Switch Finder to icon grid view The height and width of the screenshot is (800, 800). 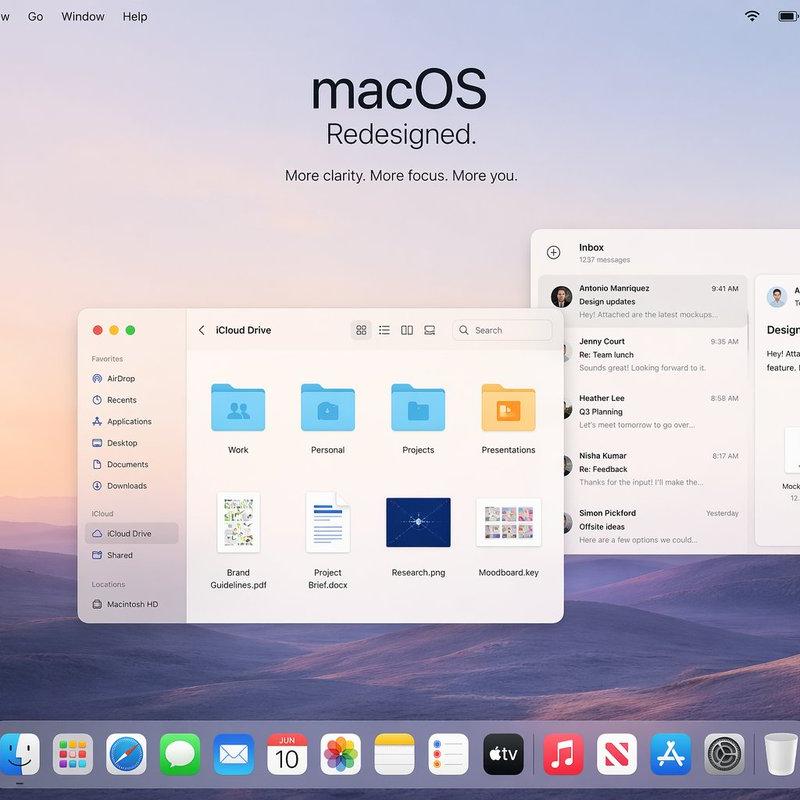point(361,330)
